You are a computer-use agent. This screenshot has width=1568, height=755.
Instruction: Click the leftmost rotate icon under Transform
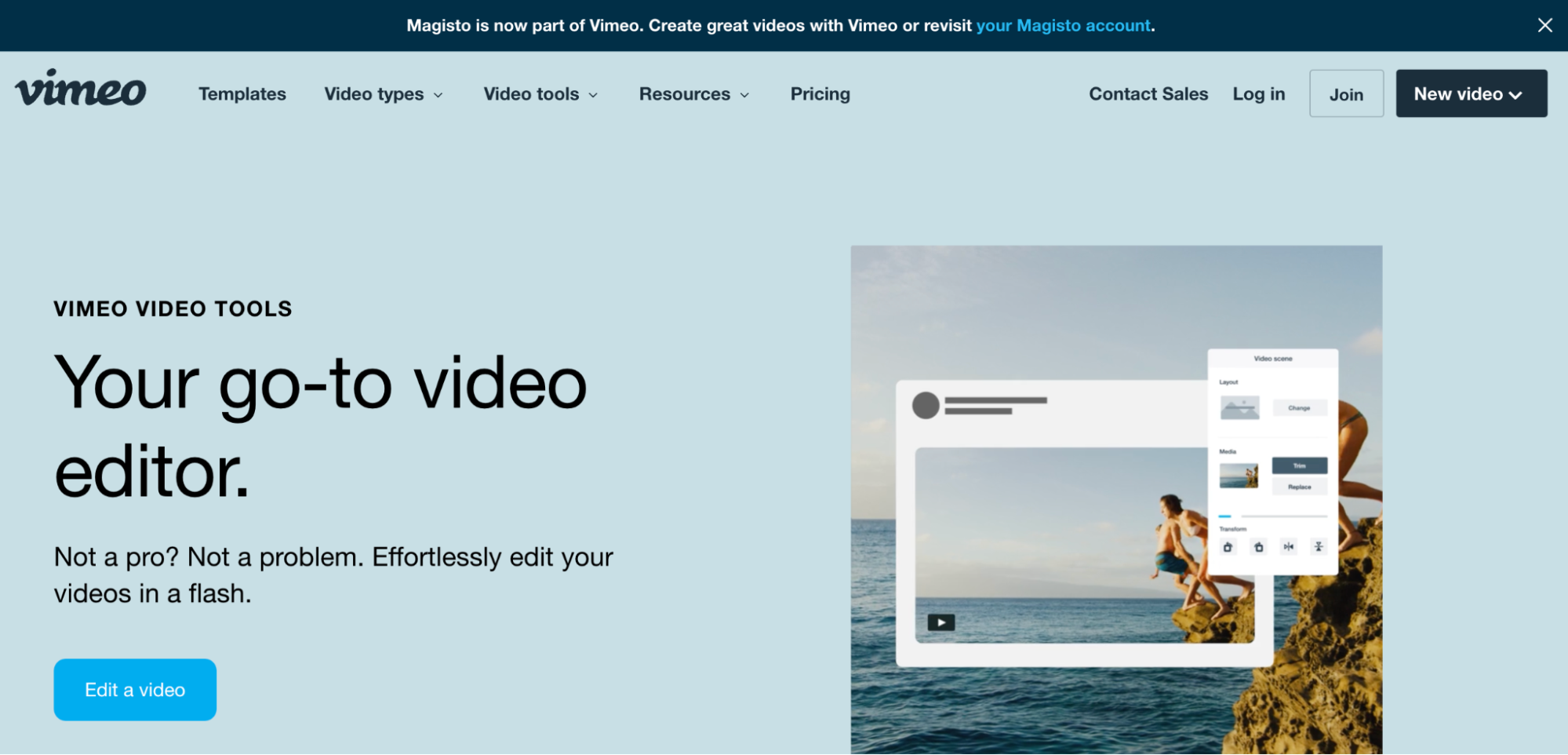[1228, 547]
